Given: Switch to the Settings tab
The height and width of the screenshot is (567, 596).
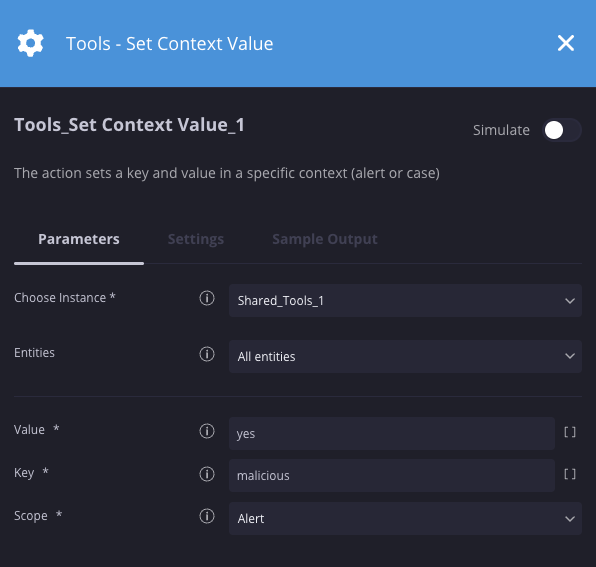Looking at the screenshot, I should (x=196, y=239).
